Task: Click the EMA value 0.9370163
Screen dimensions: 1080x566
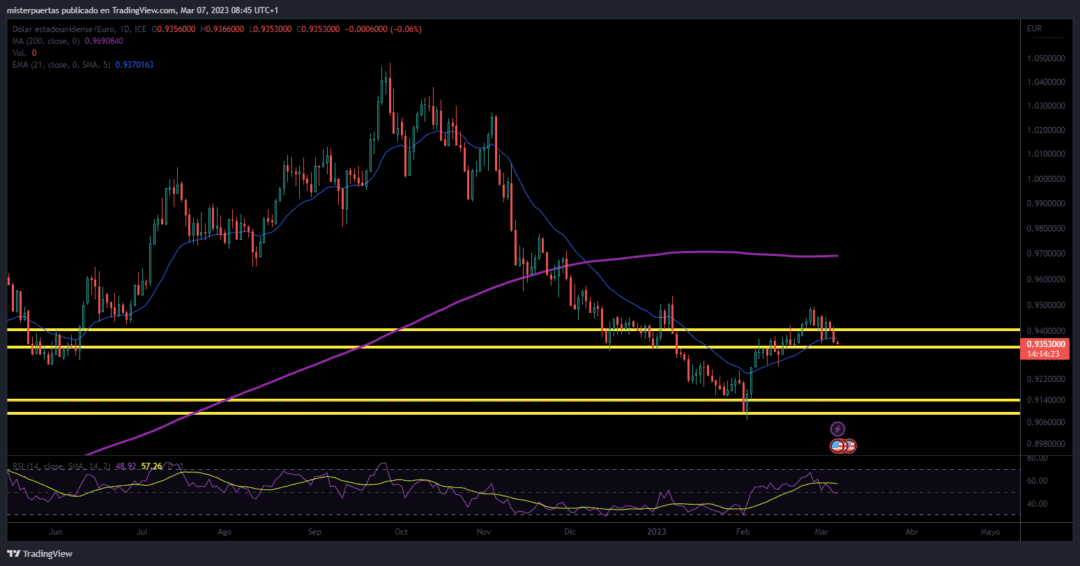Action: click(134, 64)
